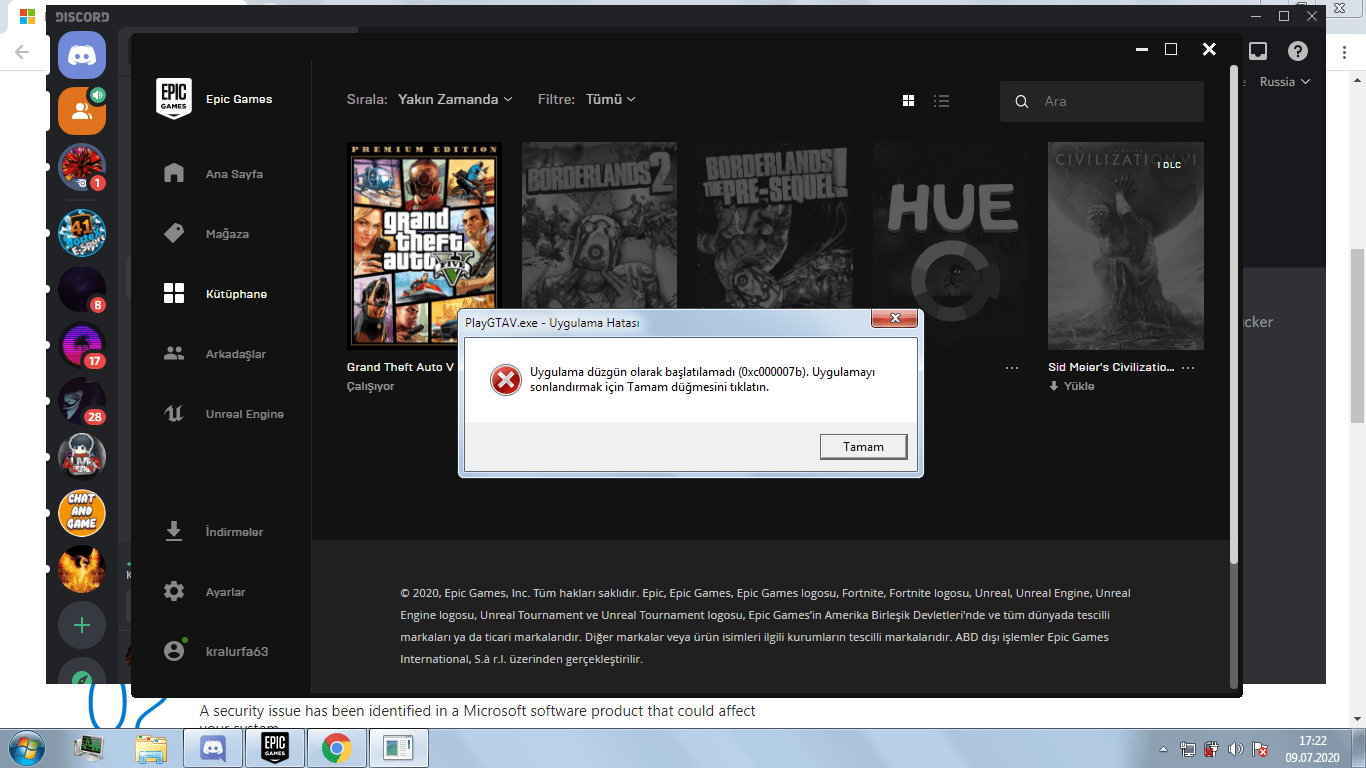Show hidden system tray icons
Viewport: 1366px width, 768px height.
click(1163, 748)
